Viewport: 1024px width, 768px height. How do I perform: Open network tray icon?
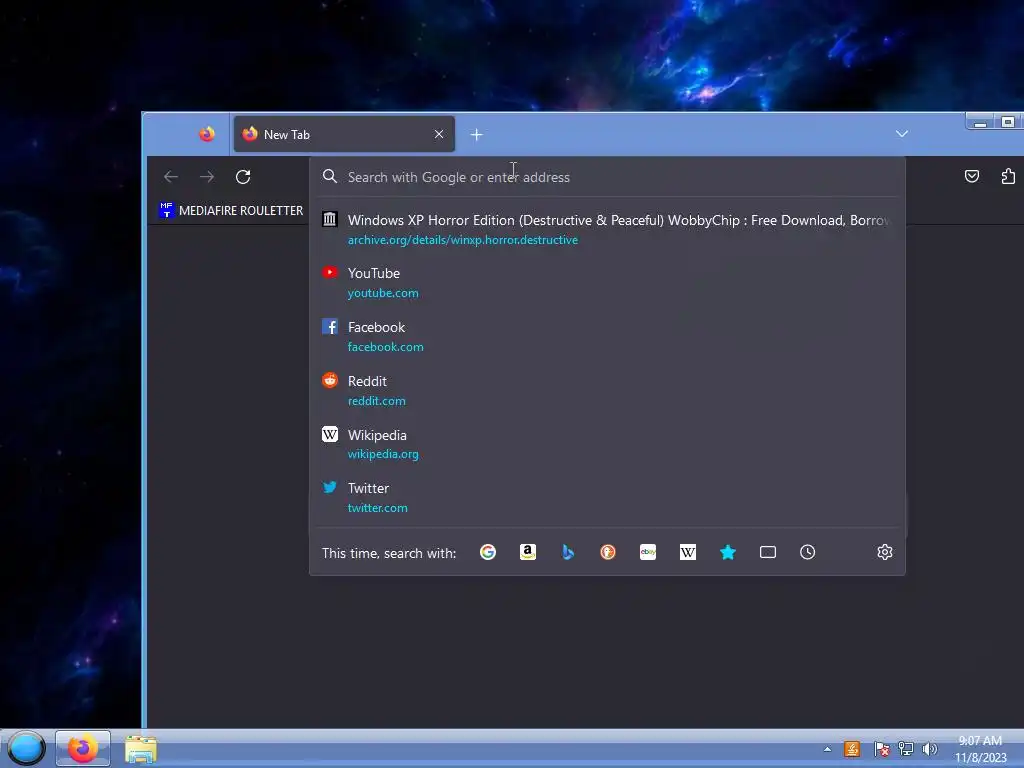pos(906,749)
